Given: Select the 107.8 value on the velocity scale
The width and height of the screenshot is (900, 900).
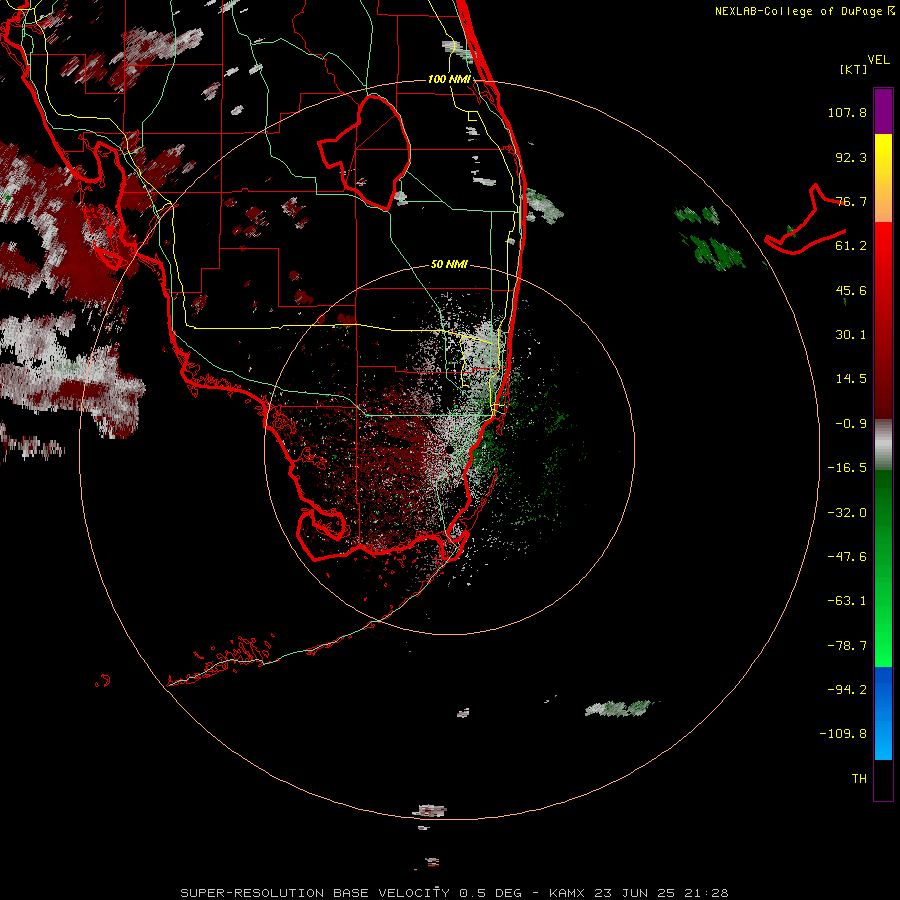Looking at the screenshot, I should pyautogui.click(x=847, y=112).
